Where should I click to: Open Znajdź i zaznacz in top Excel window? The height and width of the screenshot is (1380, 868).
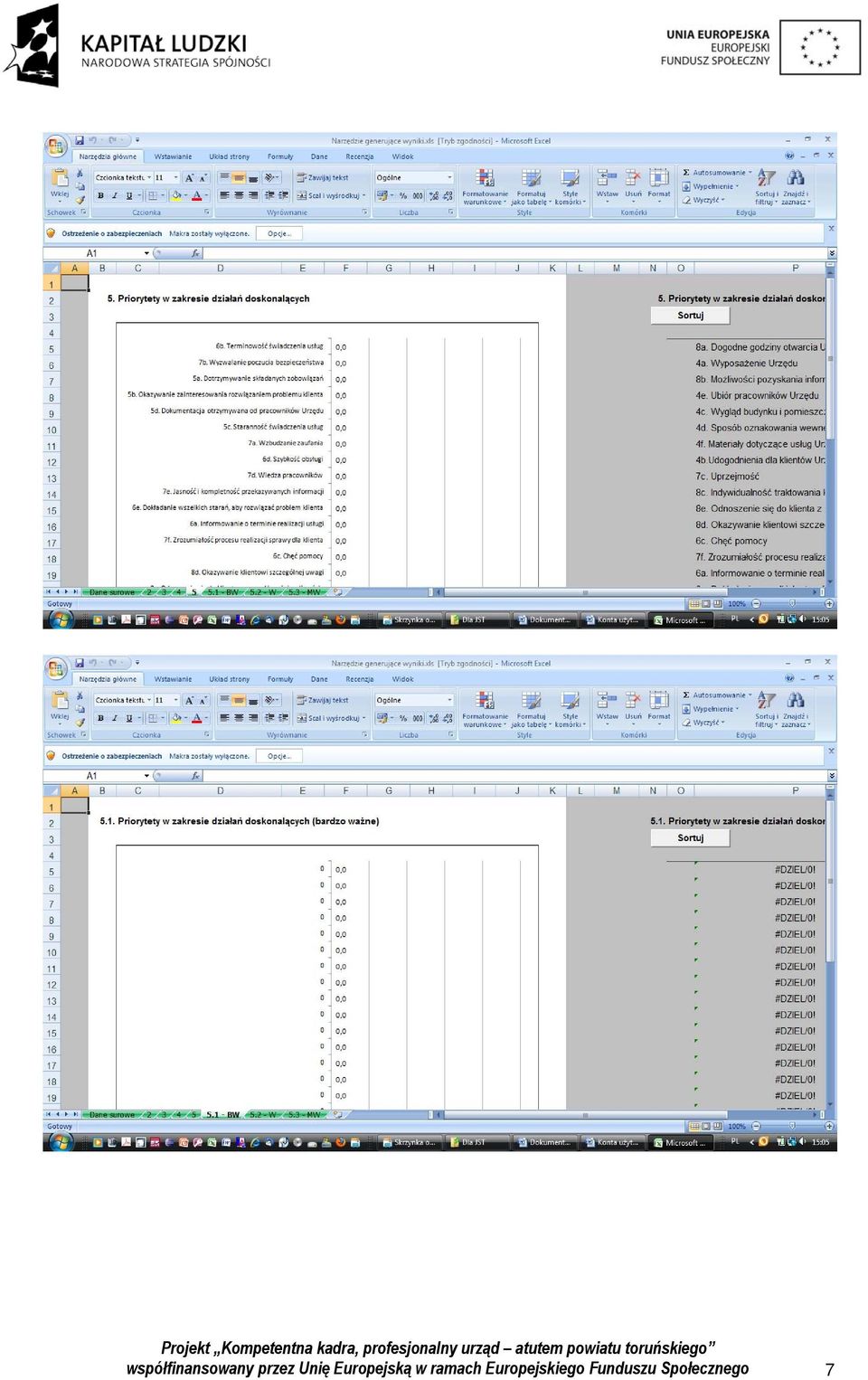coord(796,187)
